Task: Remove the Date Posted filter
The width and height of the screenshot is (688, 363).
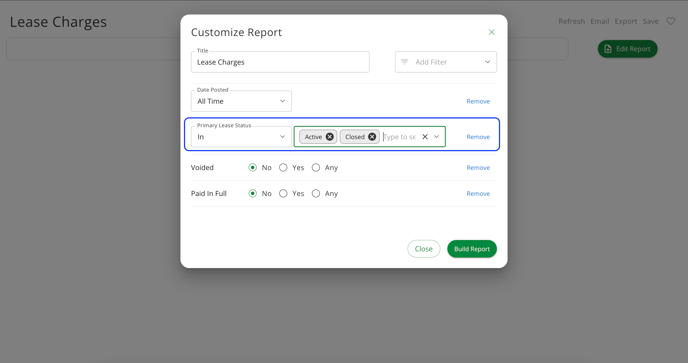Action: pos(478,101)
